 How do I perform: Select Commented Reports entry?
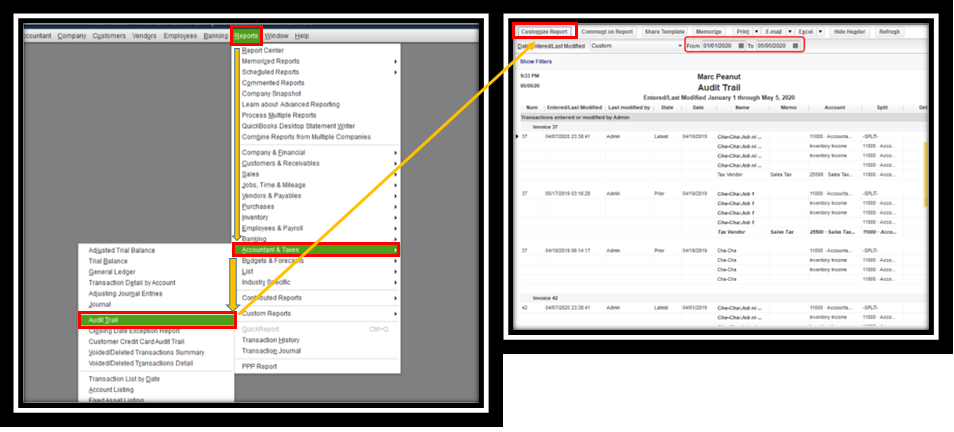[x=273, y=83]
